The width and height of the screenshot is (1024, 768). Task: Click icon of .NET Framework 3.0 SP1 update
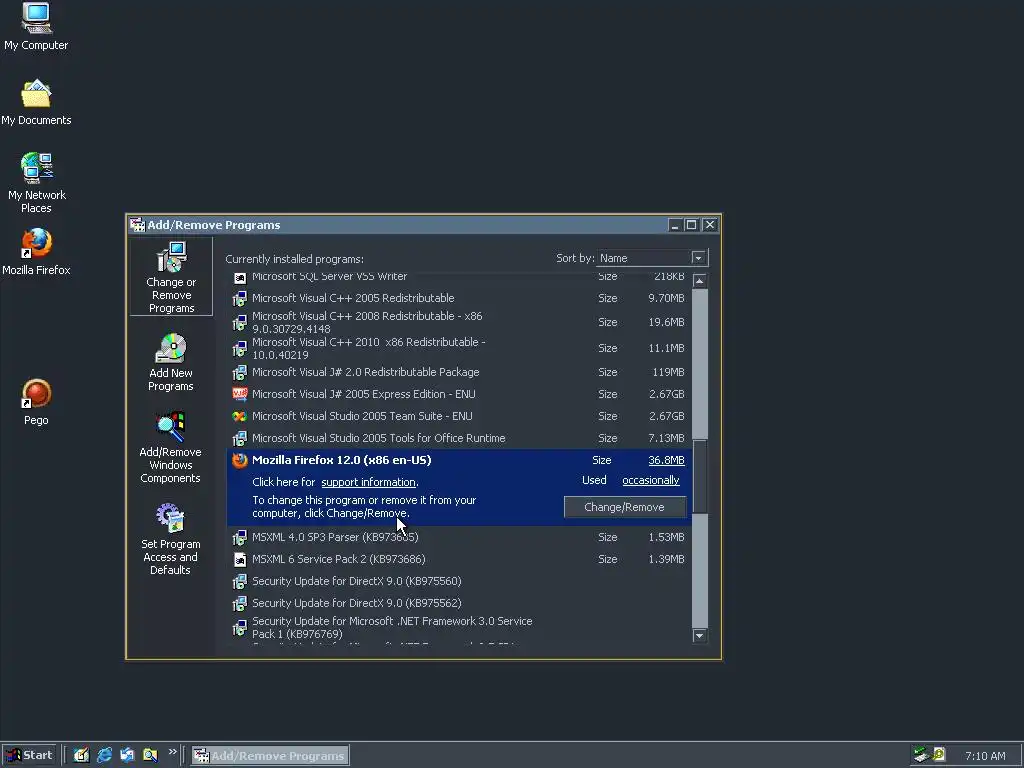[x=240, y=628]
